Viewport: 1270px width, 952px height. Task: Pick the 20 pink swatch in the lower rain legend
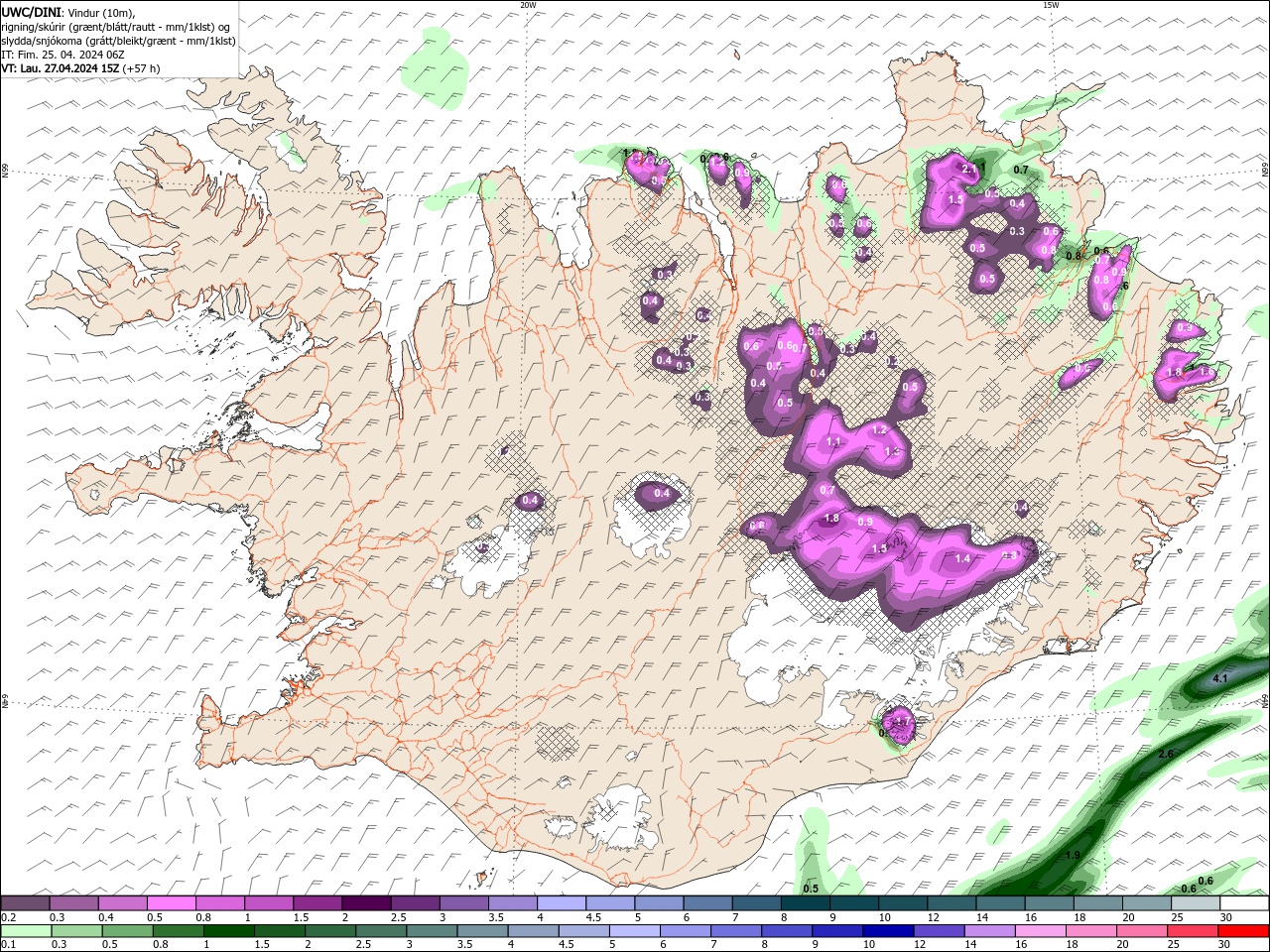click(x=1141, y=931)
